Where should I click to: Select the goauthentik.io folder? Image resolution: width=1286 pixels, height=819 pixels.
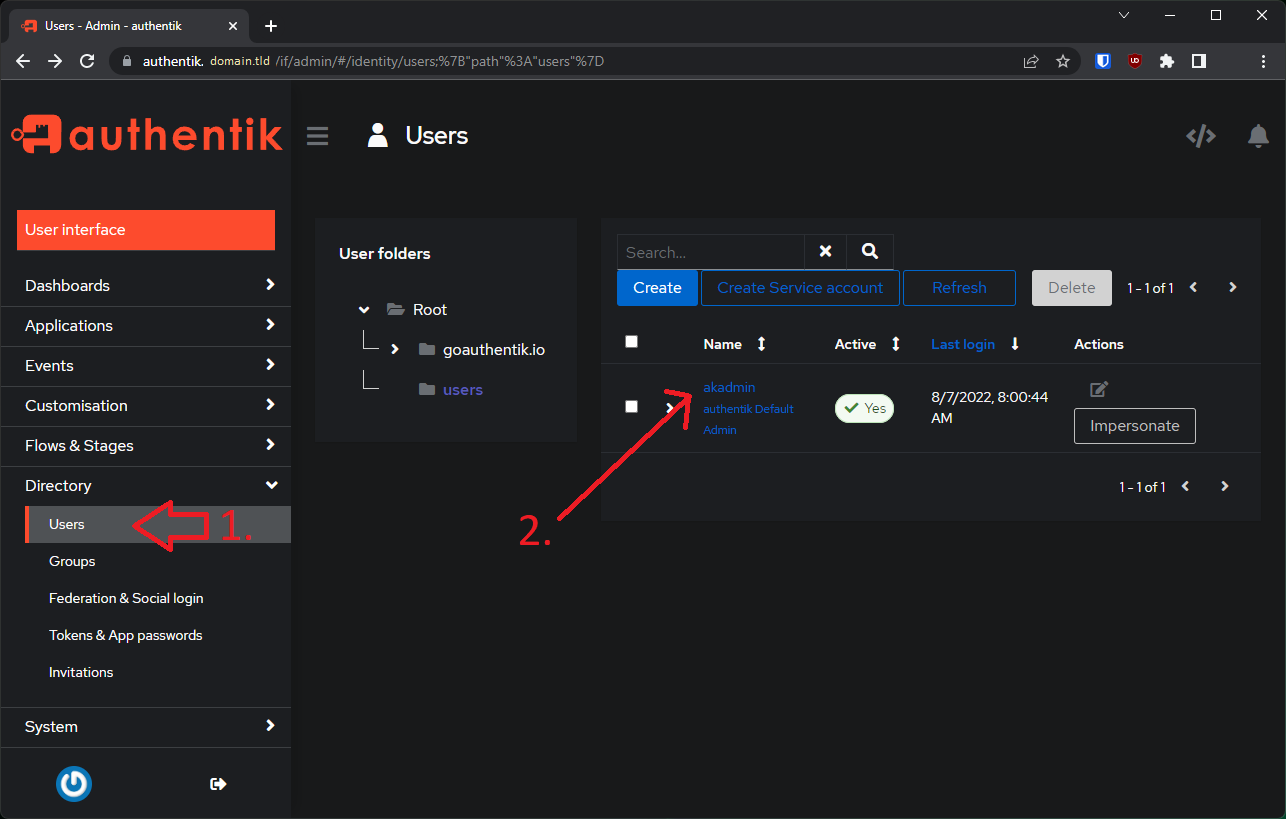[494, 350]
